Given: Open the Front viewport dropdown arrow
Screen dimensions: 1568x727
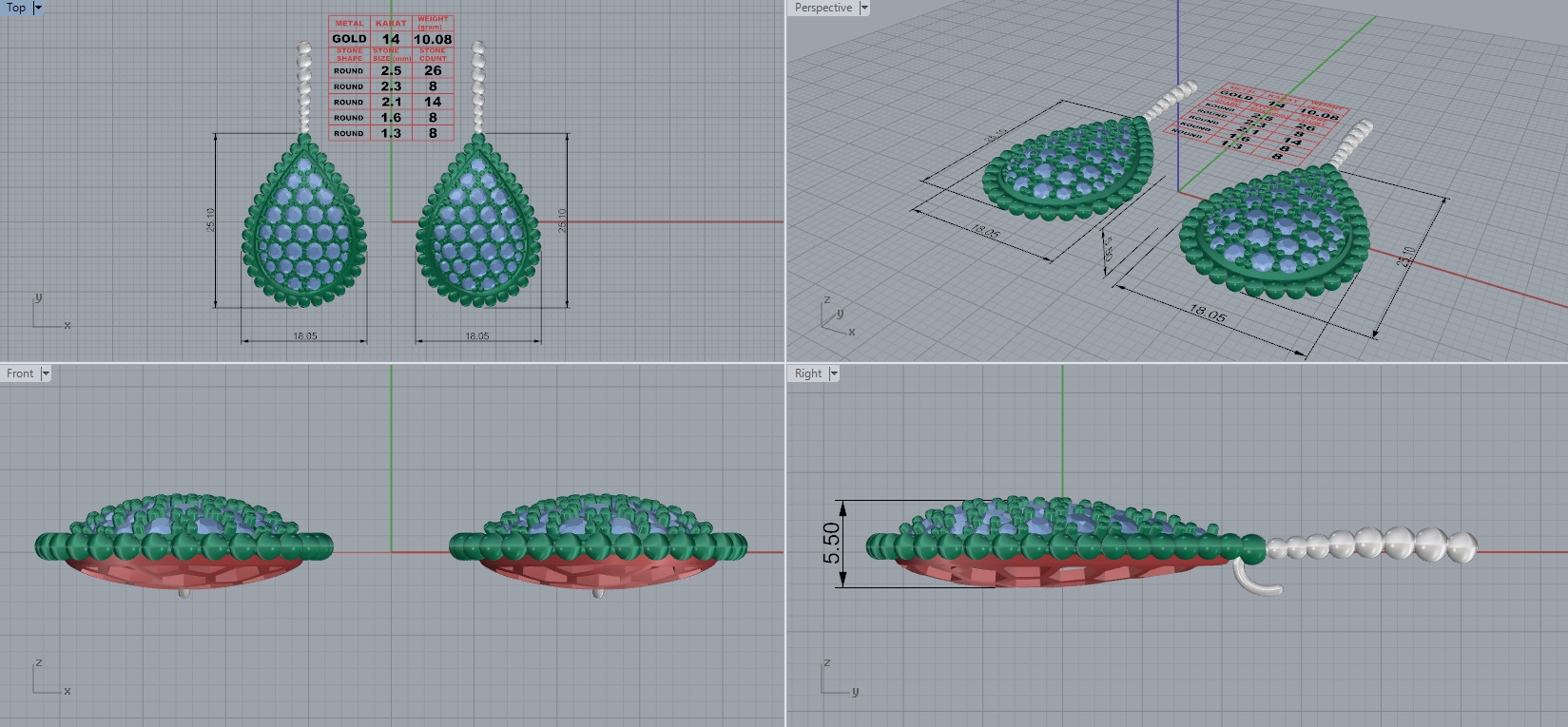Looking at the screenshot, I should coord(46,373).
